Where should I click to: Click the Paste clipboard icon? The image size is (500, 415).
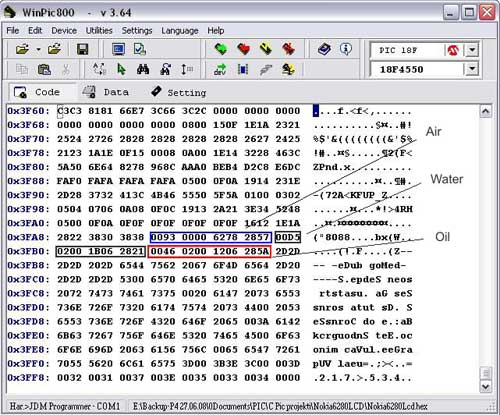click(44, 69)
